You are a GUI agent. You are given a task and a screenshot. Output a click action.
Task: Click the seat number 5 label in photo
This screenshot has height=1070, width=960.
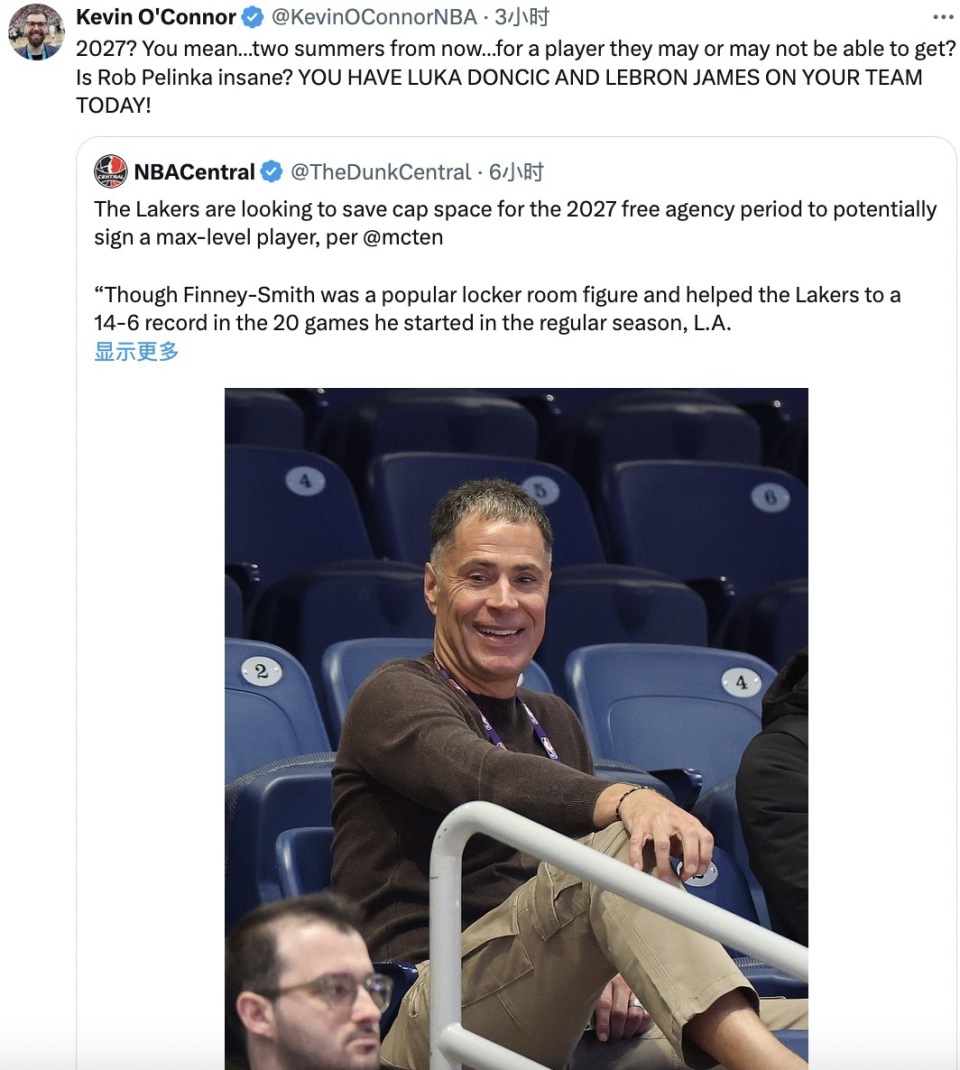[540, 491]
